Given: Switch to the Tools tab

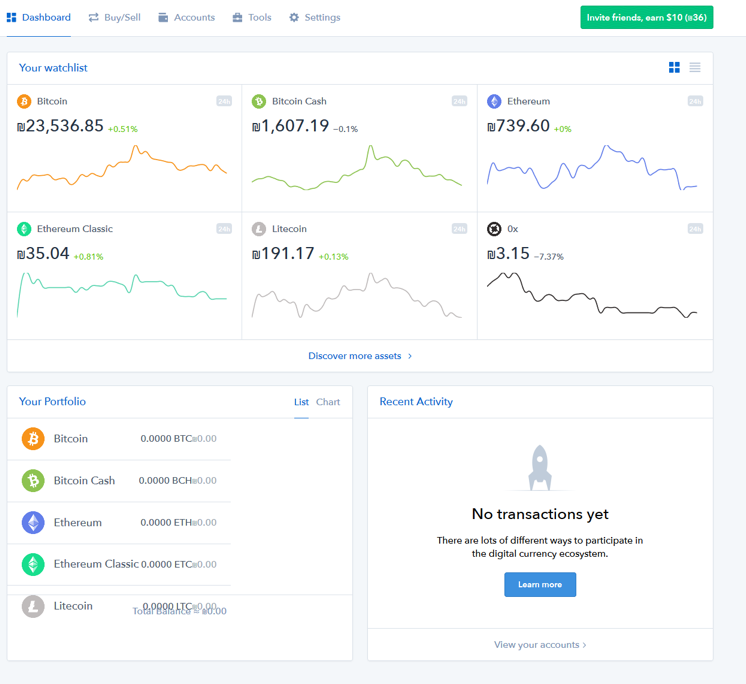Looking at the screenshot, I should (x=252, y=18).
